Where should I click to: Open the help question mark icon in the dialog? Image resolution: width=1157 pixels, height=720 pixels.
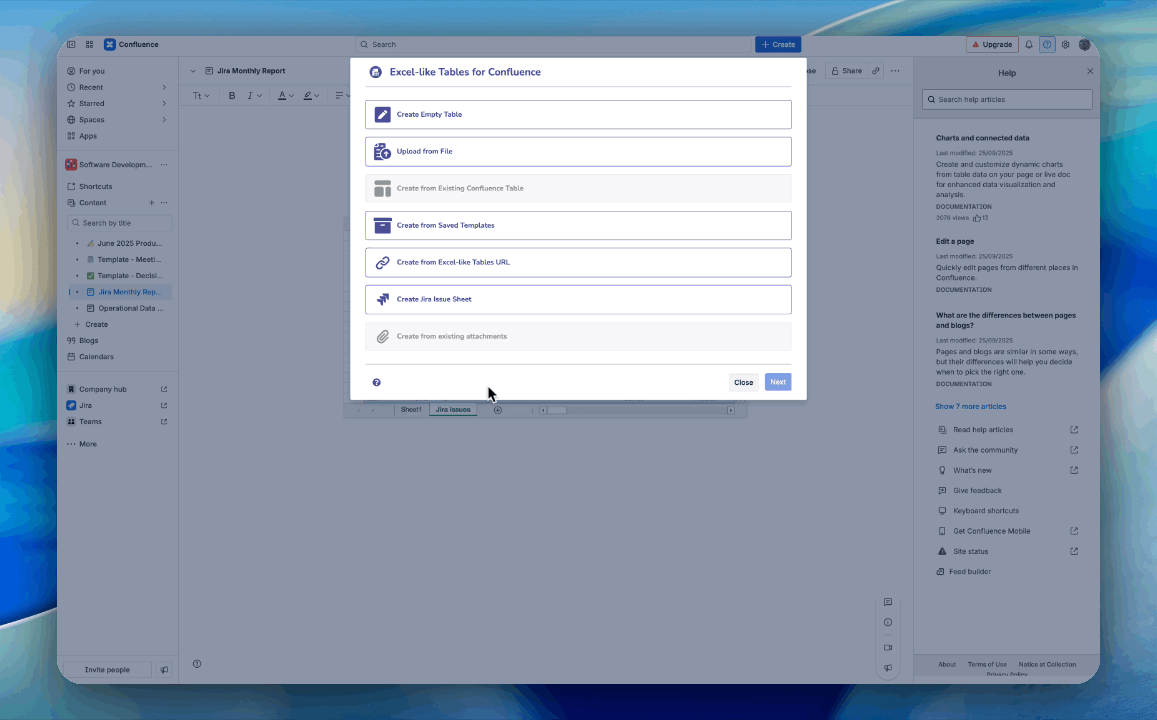(x=376, y=382)
